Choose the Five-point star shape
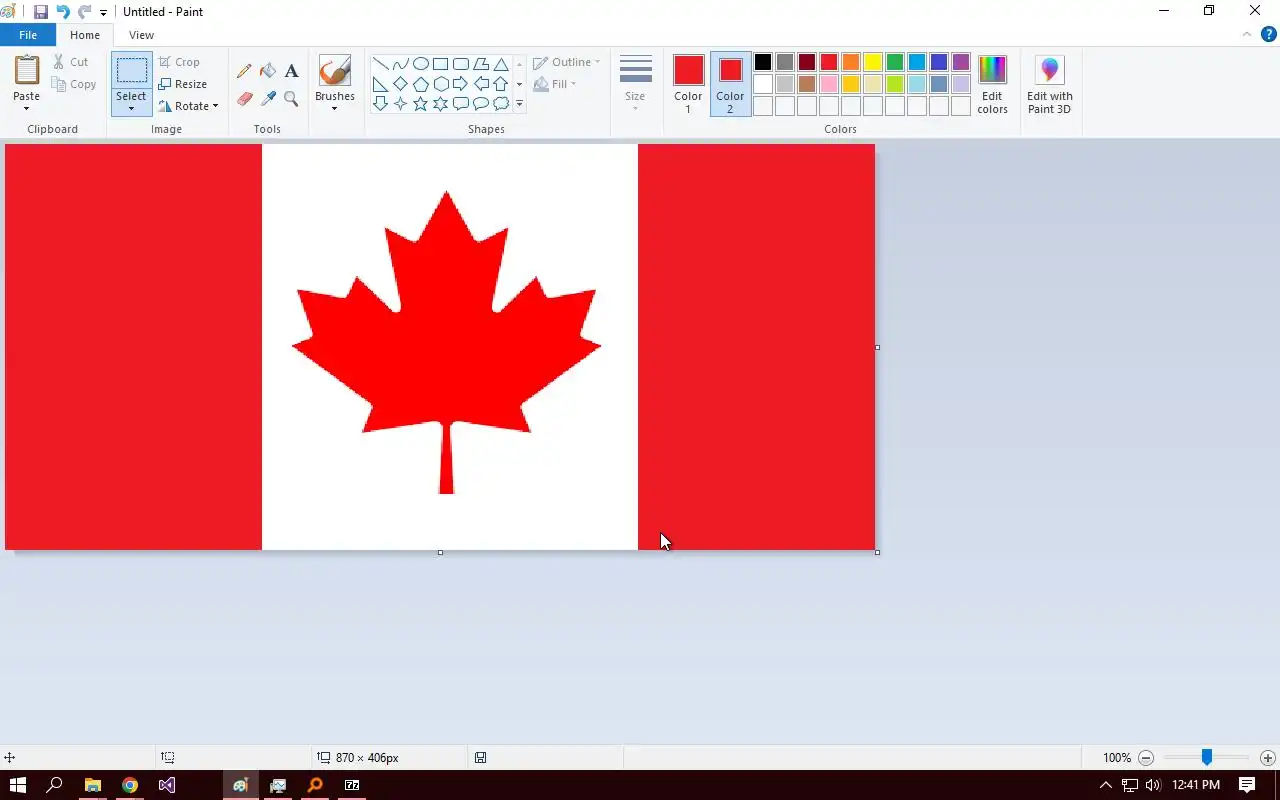Screen dimensions: 1280x800 (421, 104)
